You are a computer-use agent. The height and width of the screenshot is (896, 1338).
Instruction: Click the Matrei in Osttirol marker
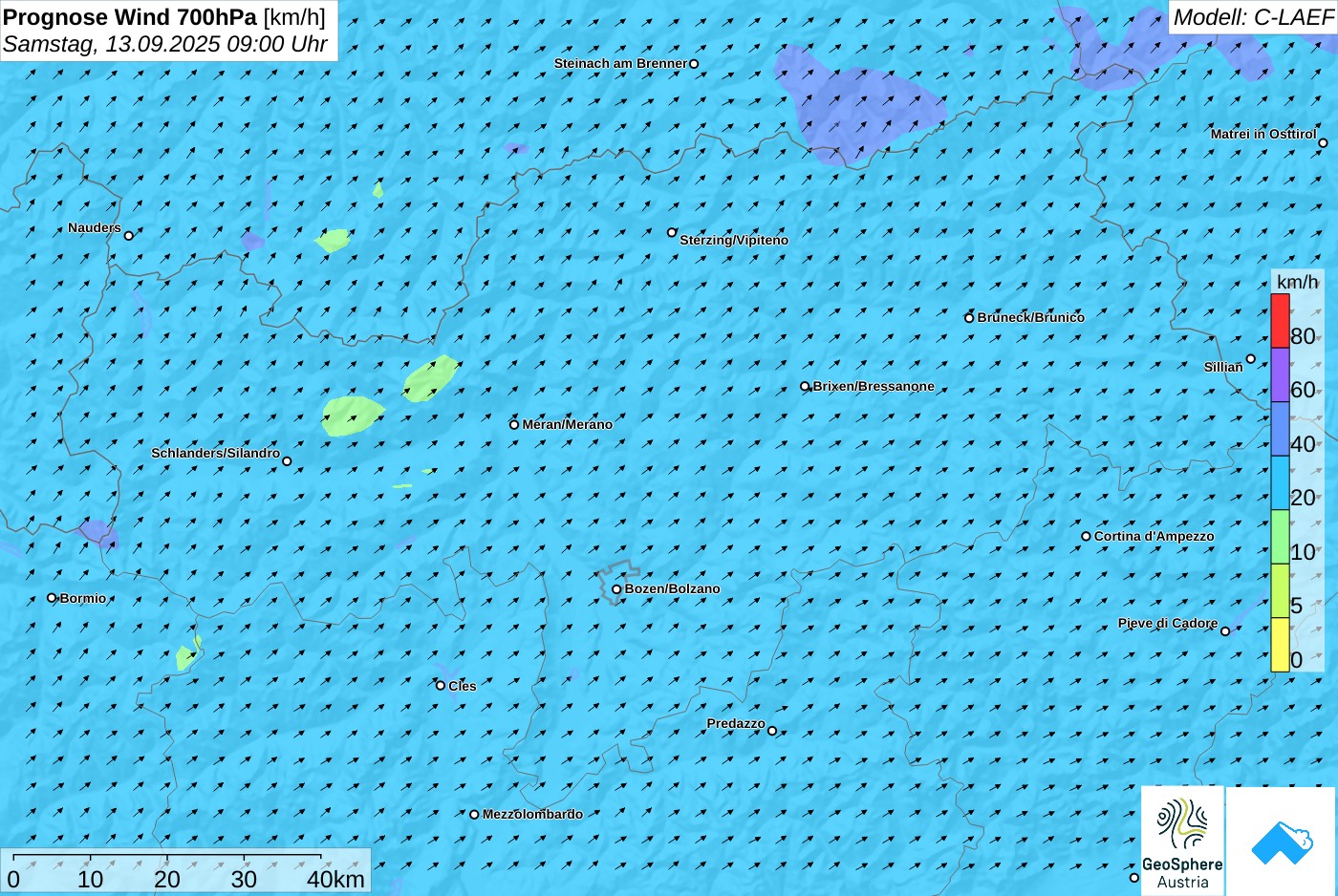[x=1323, y=143]
